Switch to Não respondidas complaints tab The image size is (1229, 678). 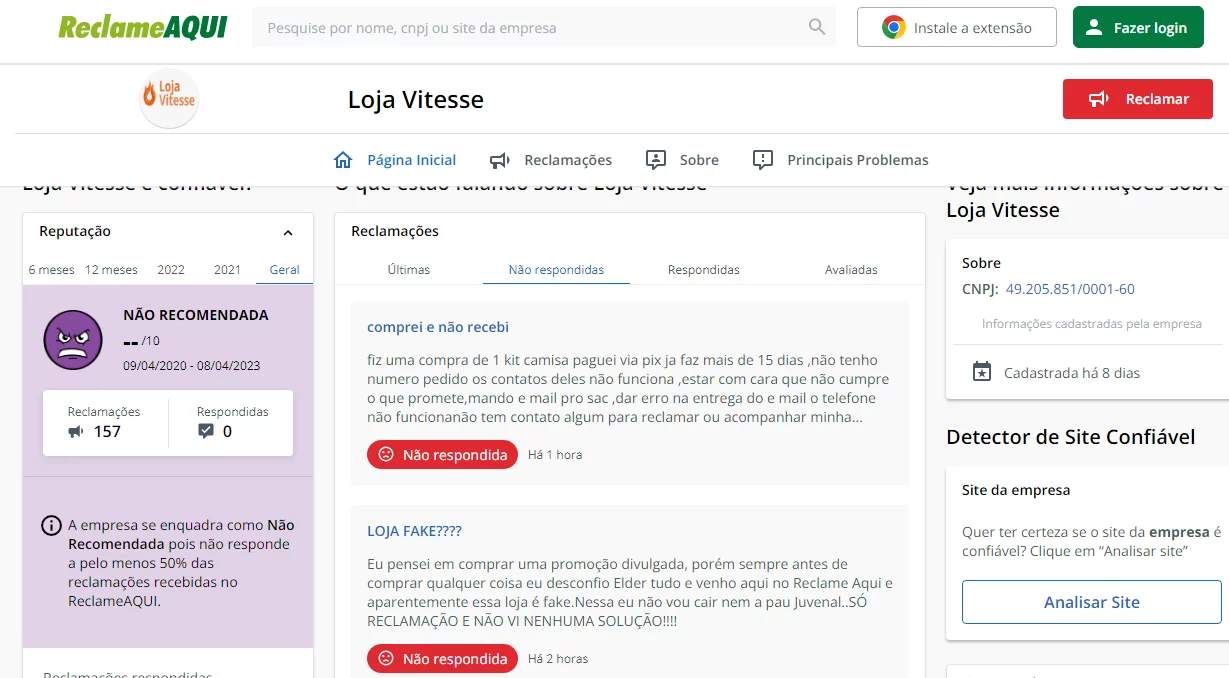[x=556, y=269]
